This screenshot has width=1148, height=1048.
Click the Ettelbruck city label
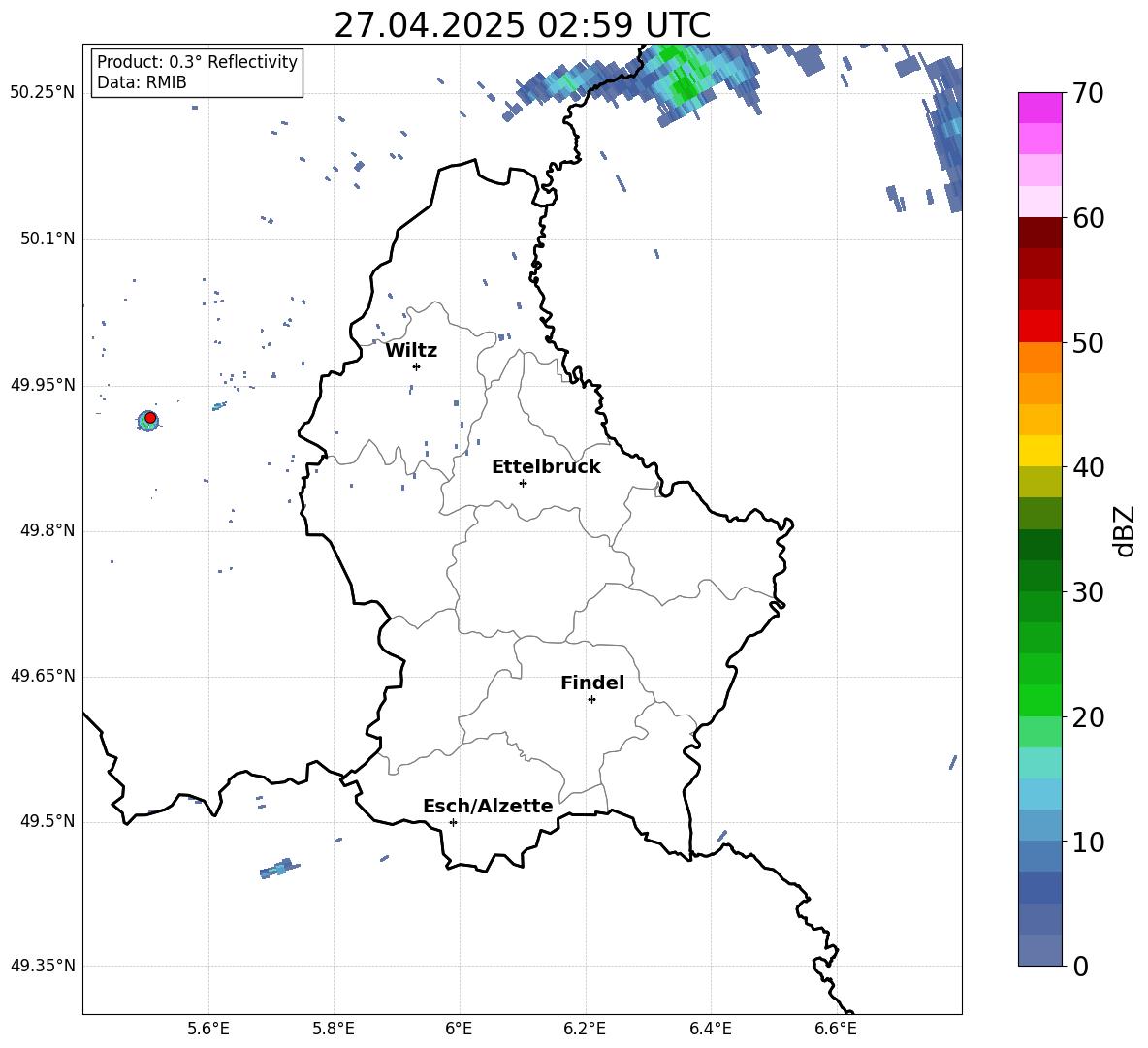tap(546, 467)
